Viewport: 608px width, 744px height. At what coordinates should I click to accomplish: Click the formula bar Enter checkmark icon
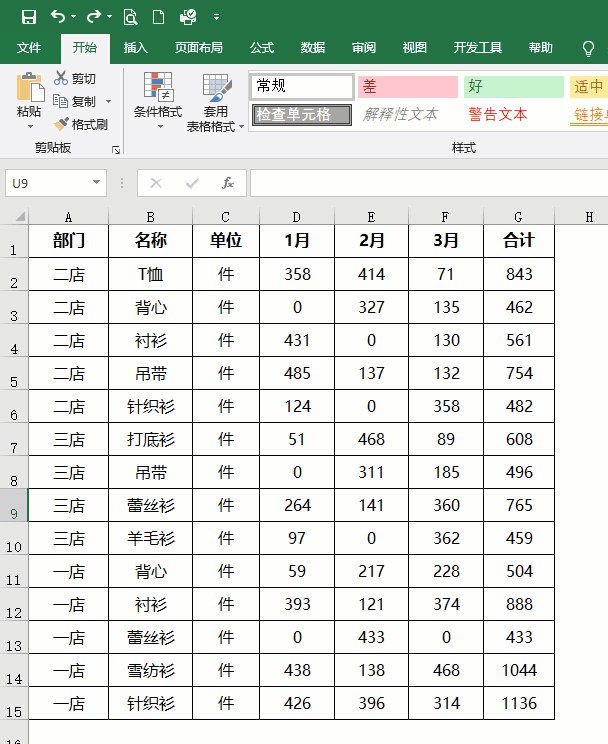[192, 183]
